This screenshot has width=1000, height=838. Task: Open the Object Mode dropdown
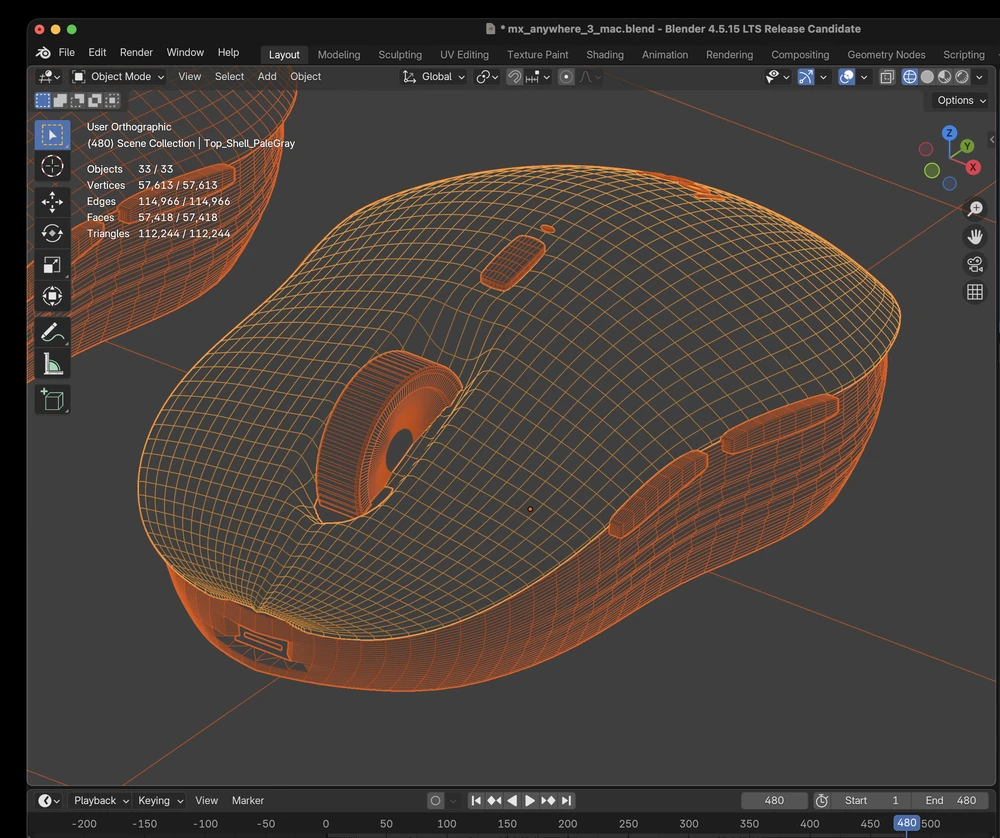(119, 77)
